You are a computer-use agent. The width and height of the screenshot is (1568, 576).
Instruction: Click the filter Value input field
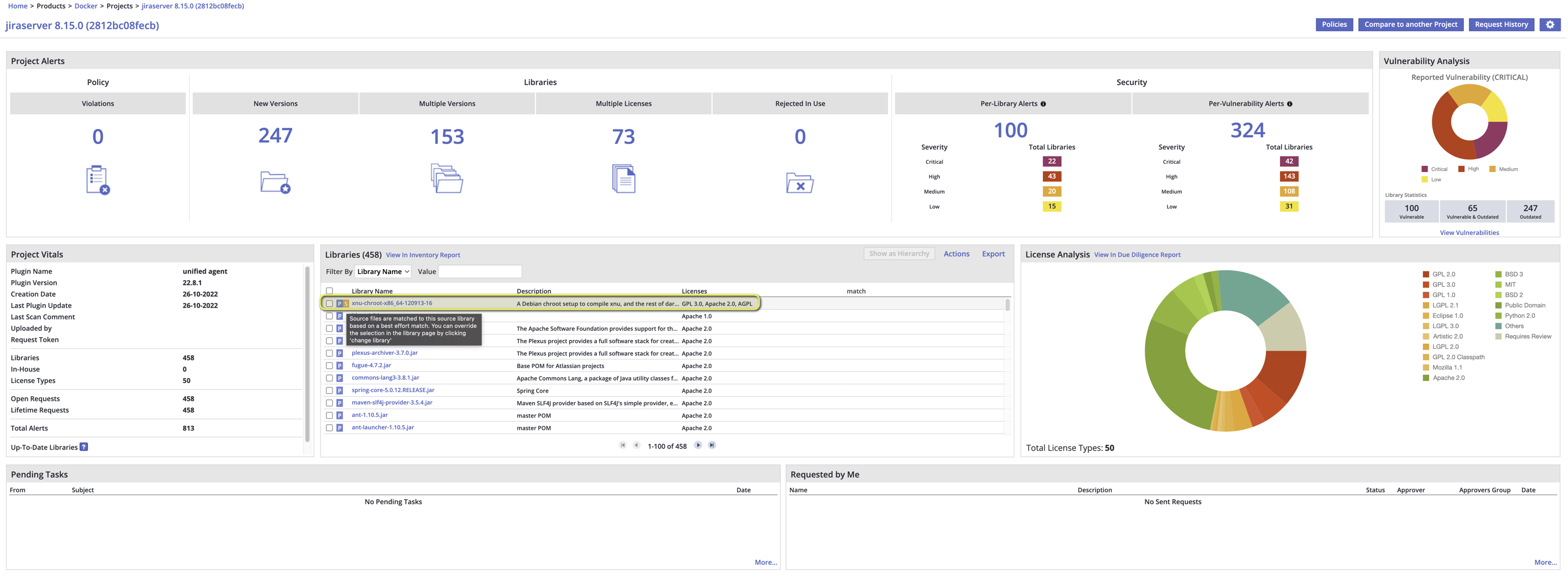[480, 271]
